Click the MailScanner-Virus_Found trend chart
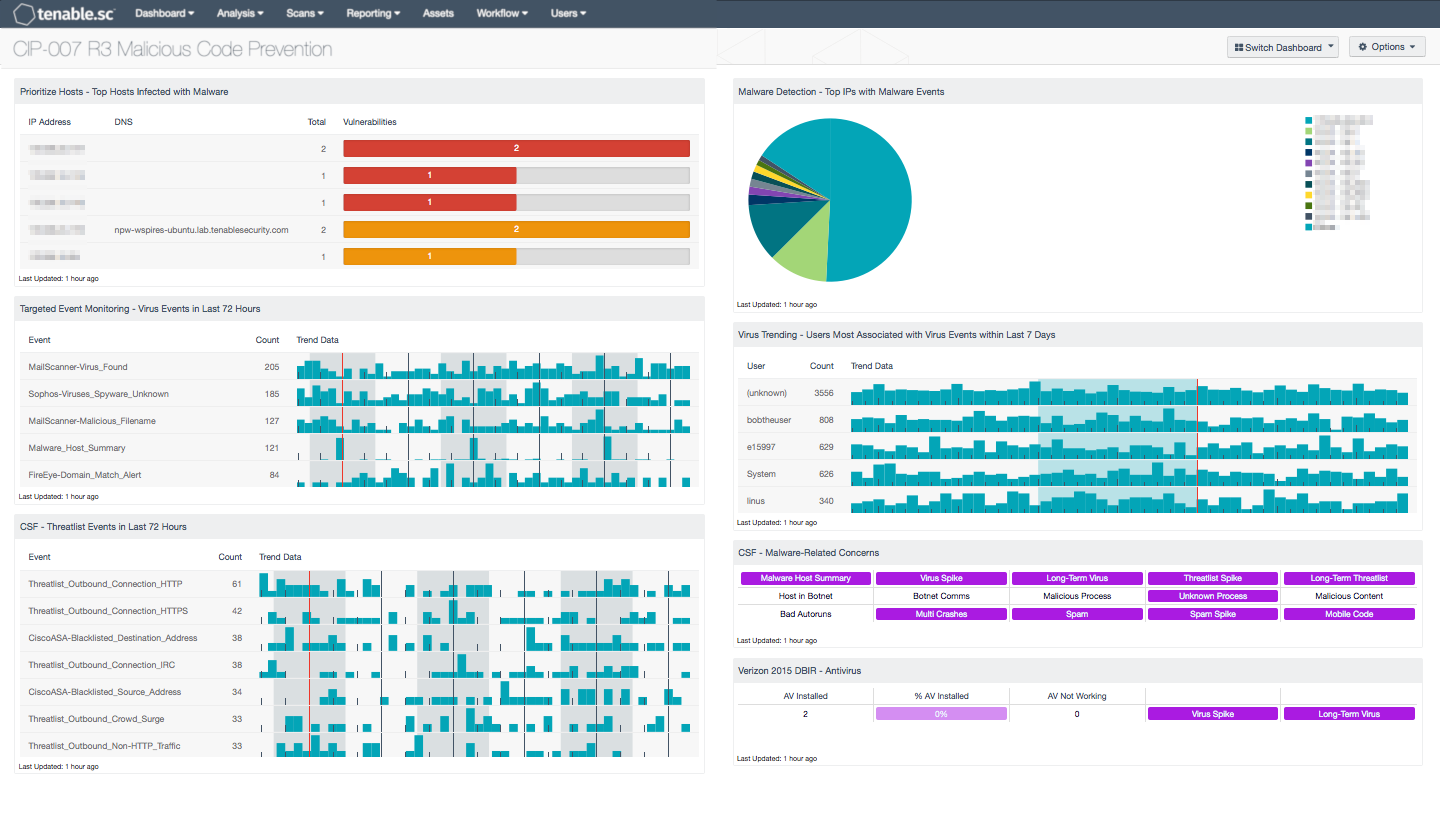Screen dimensions: 1440x820 [493, 367]
